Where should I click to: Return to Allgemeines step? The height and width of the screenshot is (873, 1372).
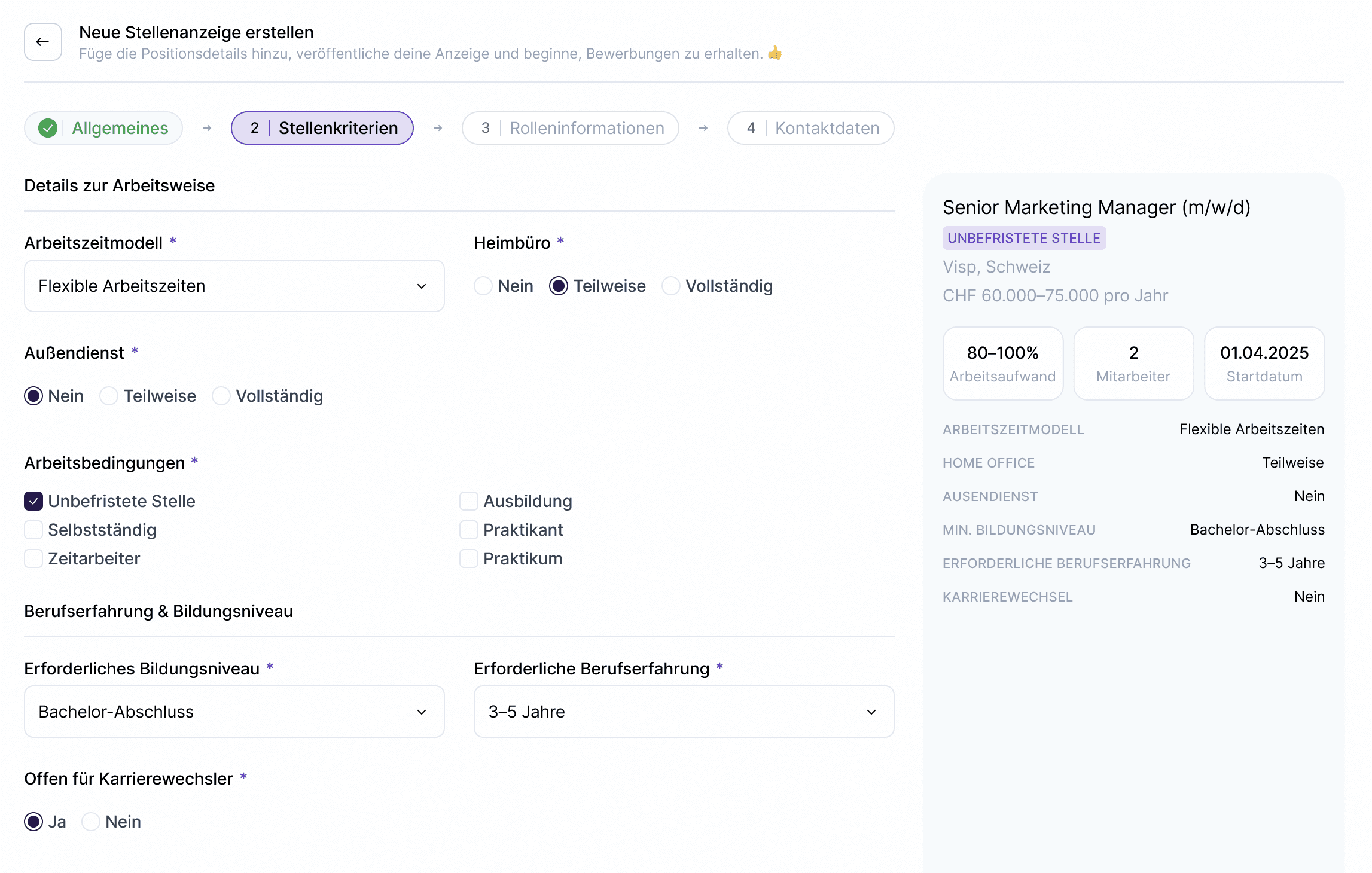pos(103,128)
